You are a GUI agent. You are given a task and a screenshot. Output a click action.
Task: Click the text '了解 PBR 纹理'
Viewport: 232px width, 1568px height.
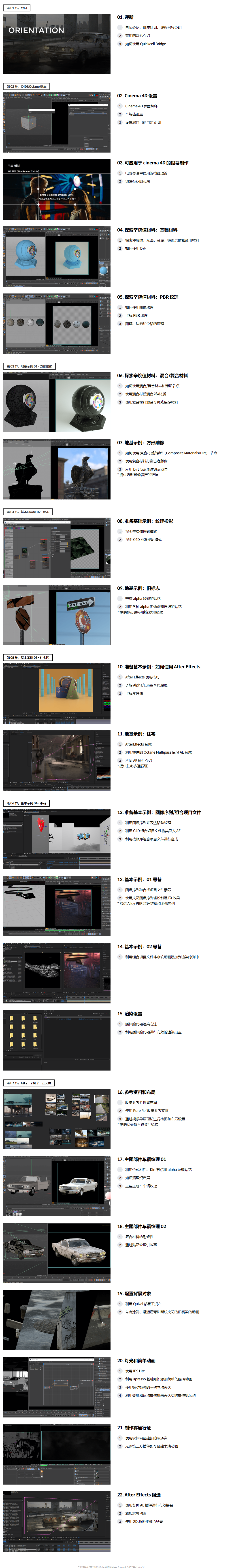click(x=136, y=315)
